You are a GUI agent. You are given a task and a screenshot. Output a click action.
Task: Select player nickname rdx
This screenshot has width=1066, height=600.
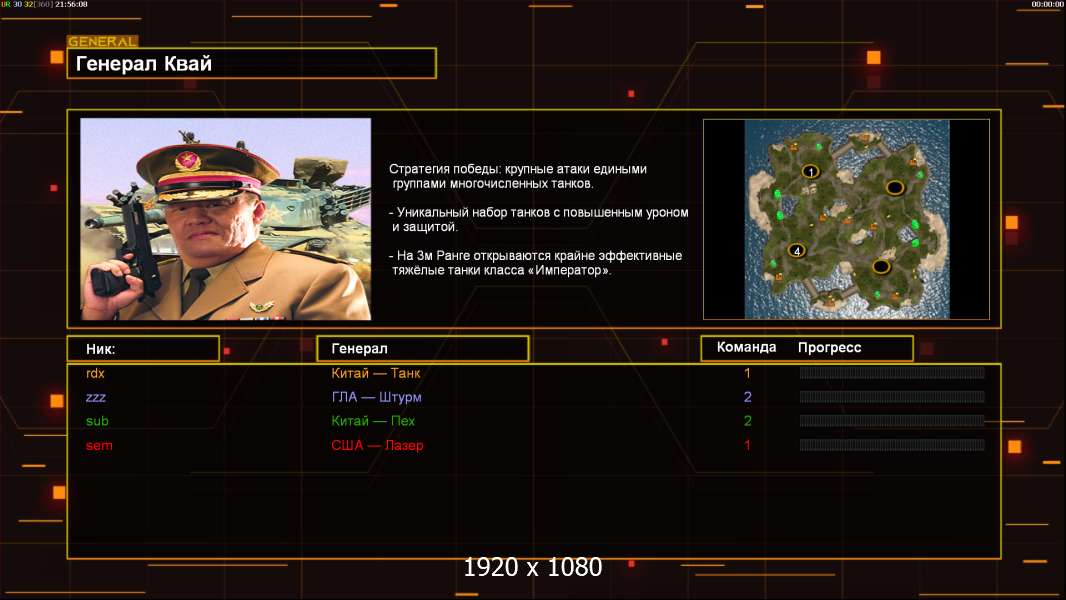[x=95, y=373]
